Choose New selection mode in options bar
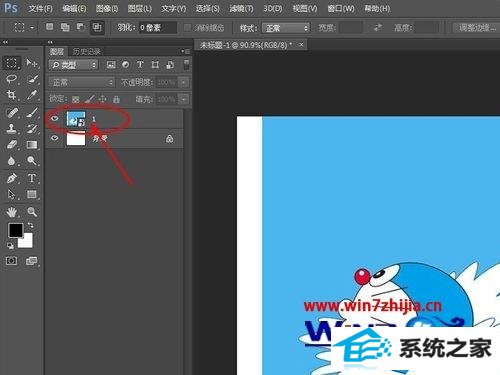 pos(50,27)
